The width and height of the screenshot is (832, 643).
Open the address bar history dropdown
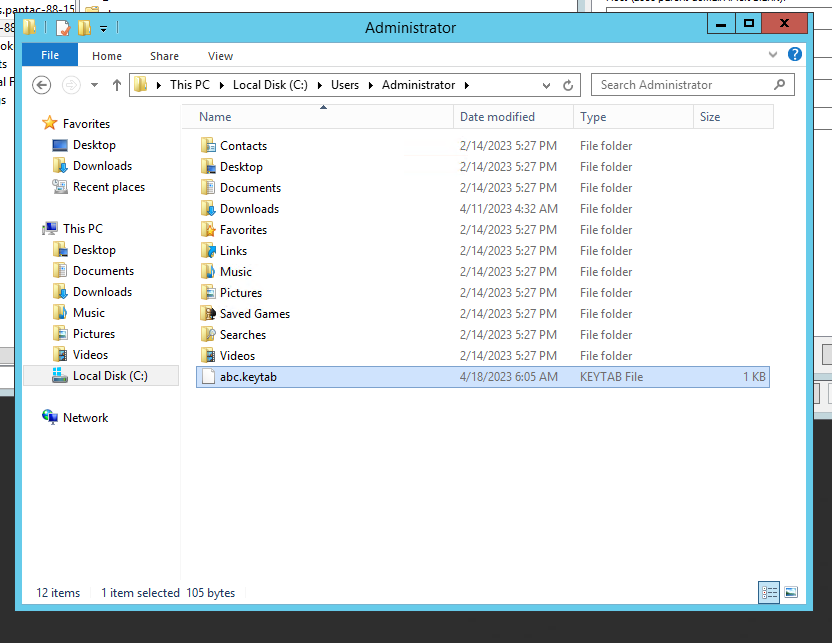(546, 85)
